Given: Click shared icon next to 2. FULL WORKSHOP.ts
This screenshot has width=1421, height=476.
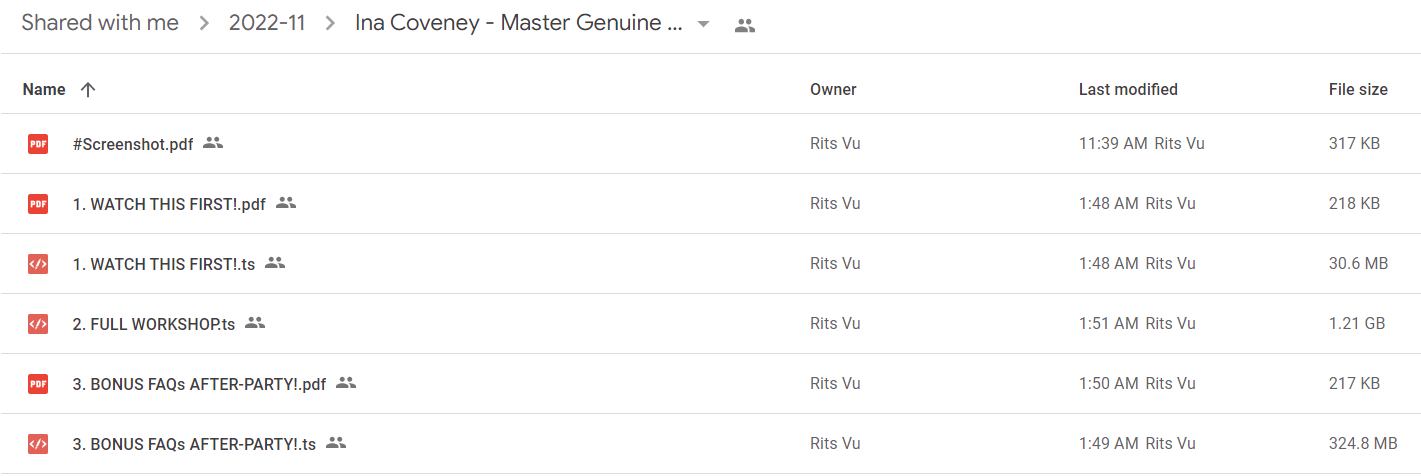Looking at the screenshot, I should (x=255, y=323).
